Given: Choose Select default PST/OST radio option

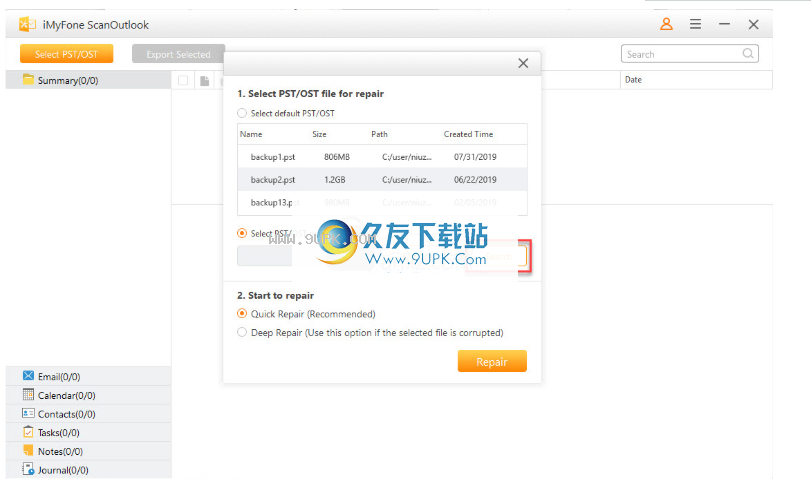Looking at the screenshot, I should point(242,113).
